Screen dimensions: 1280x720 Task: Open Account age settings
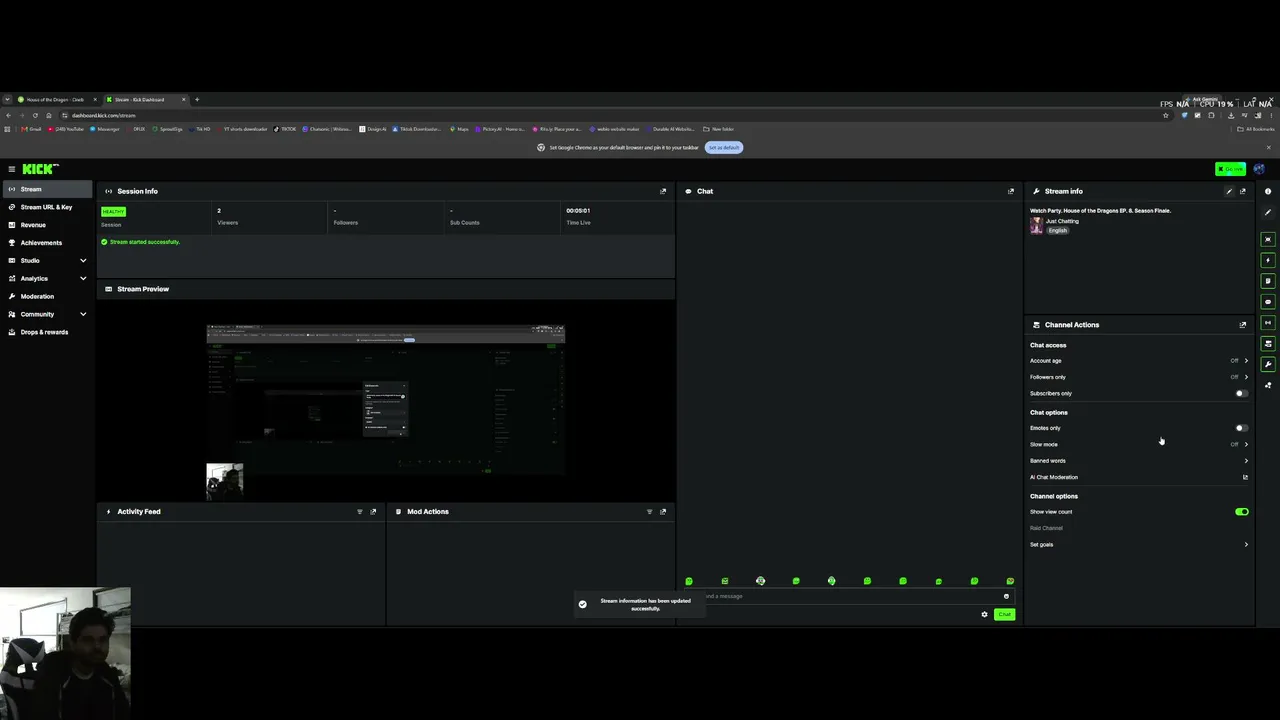click(1139, 361)
